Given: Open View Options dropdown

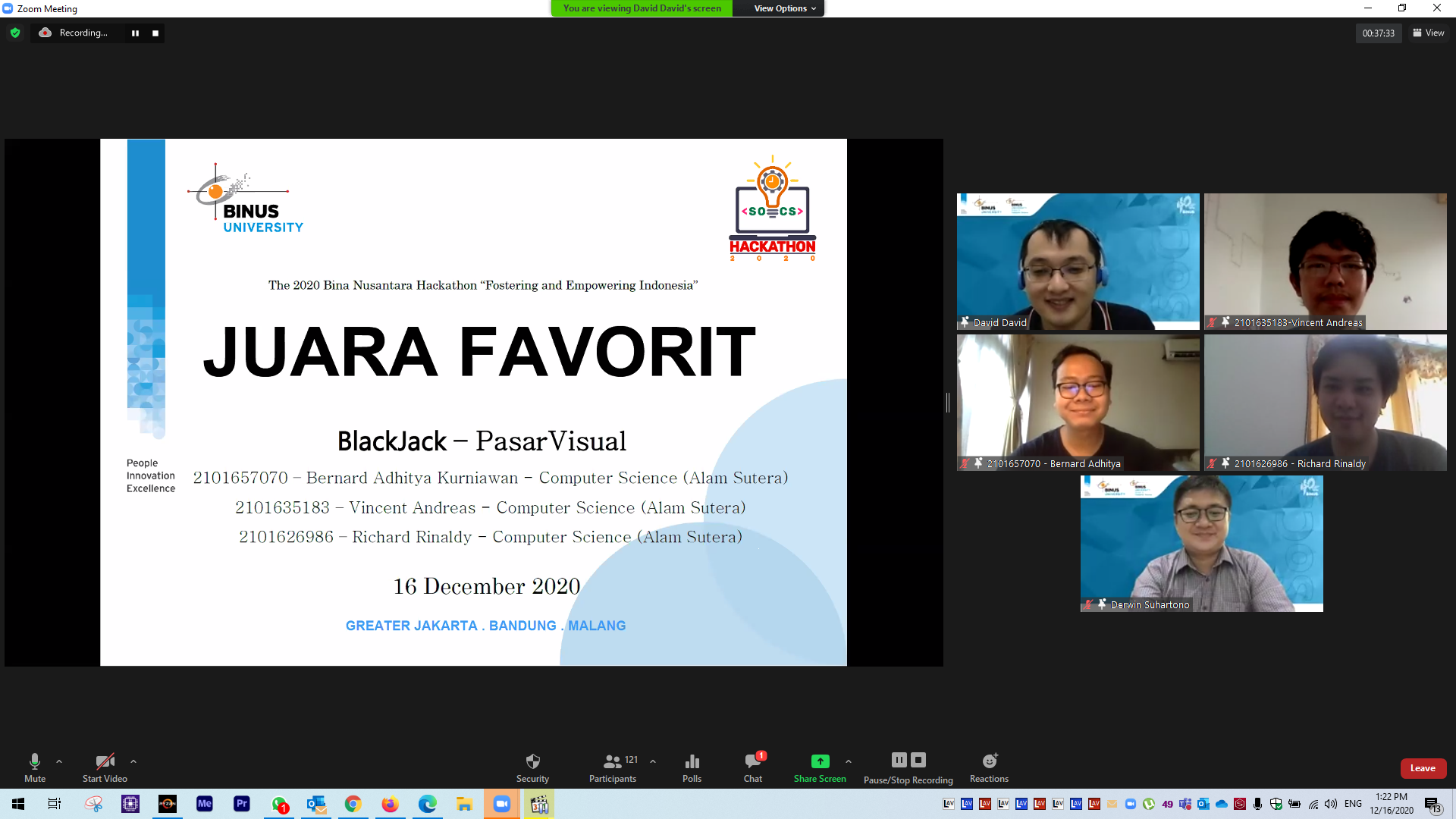Looking at the screenshot, I should (784, 8).
